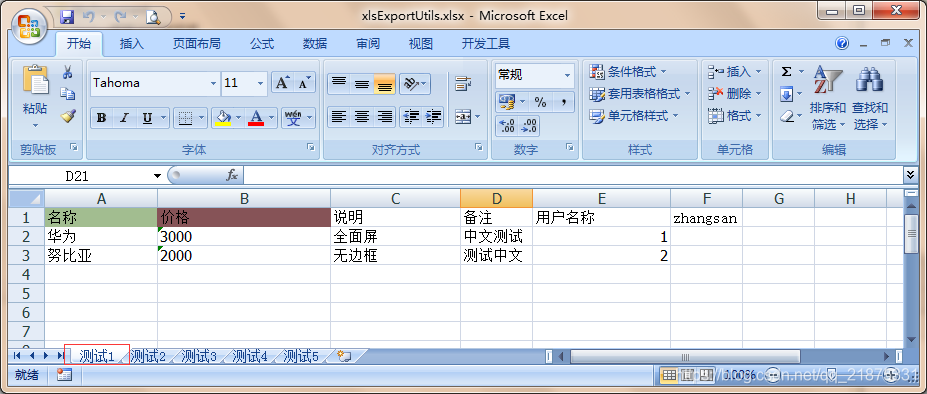Open the font size 11 dropdown
The width and height of the screenshot is (927, 394).
[x=261, y=83]
